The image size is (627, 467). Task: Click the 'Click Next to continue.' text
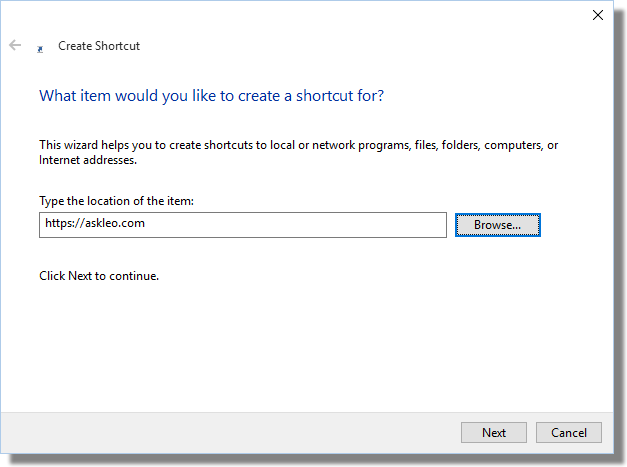[x=99, y=276]
